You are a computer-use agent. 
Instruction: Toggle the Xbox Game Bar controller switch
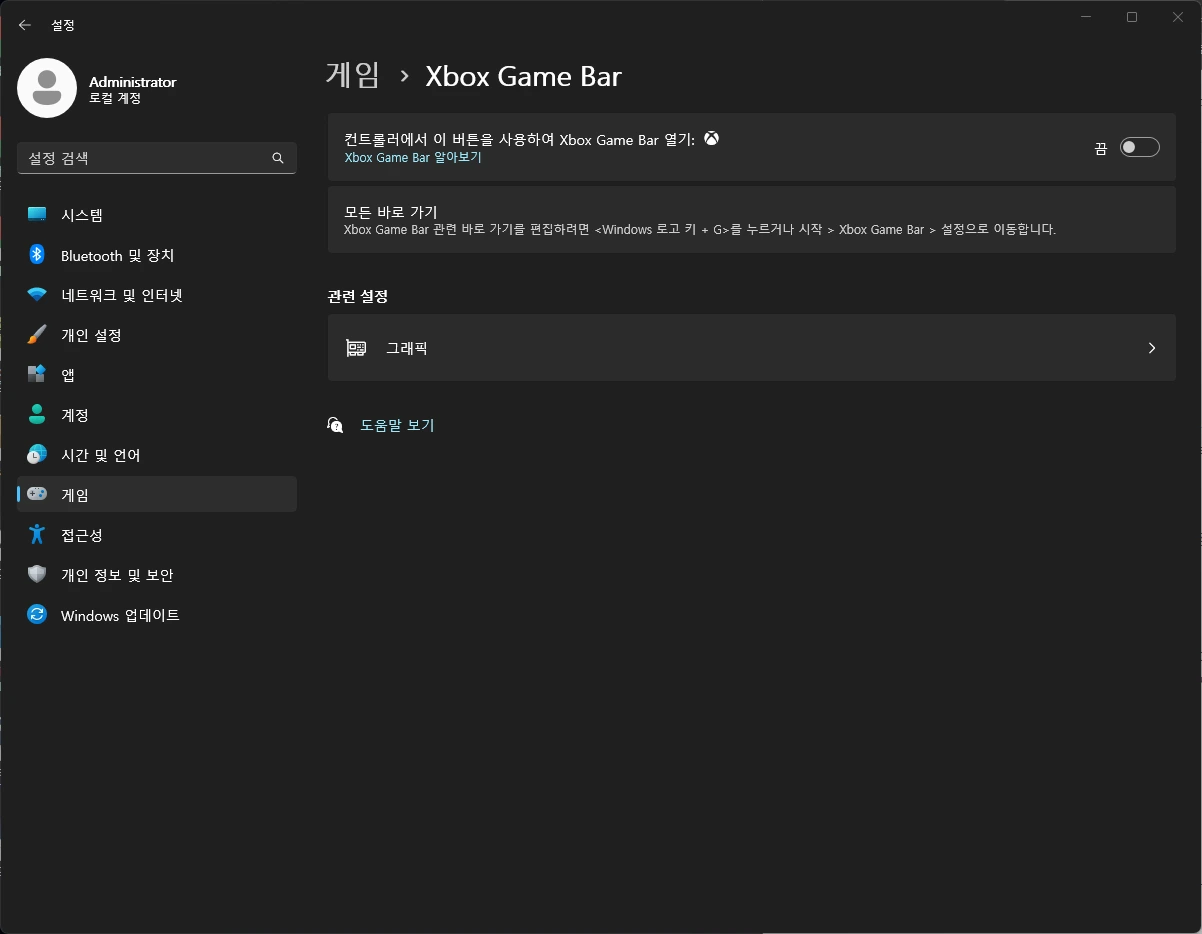coord(1139,147)
